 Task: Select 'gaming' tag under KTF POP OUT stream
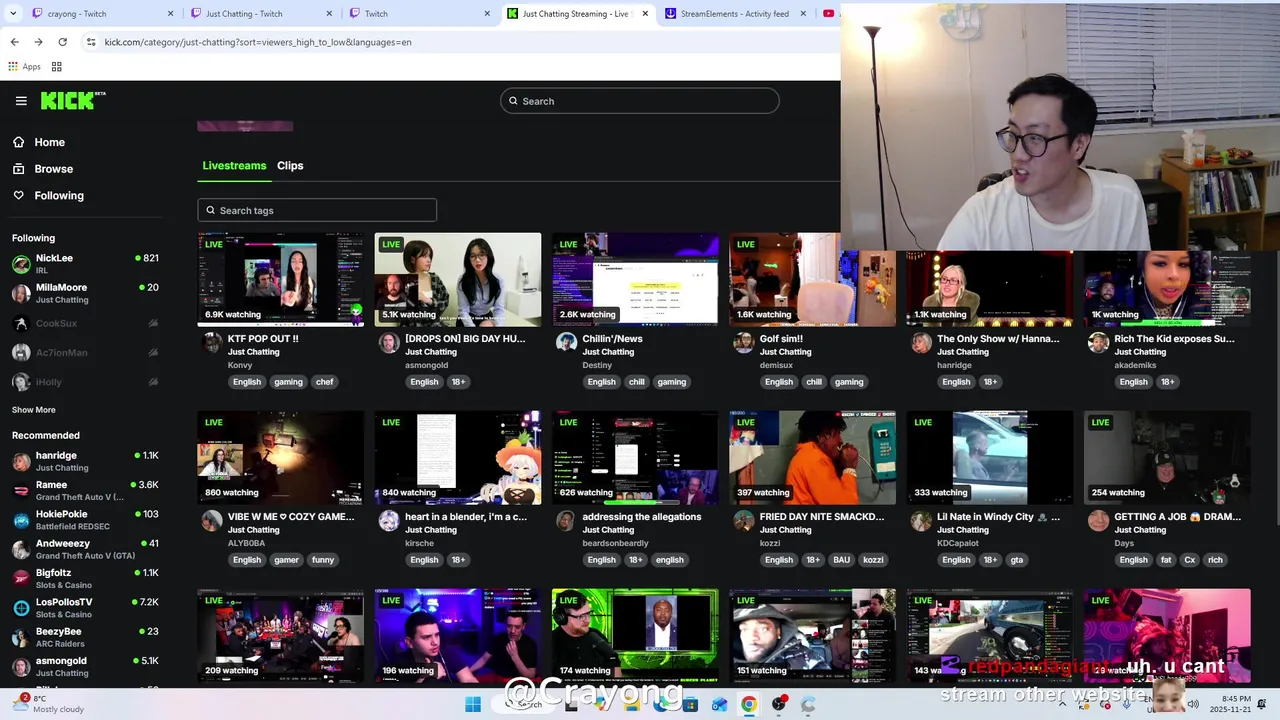click(x=288, y=382)
